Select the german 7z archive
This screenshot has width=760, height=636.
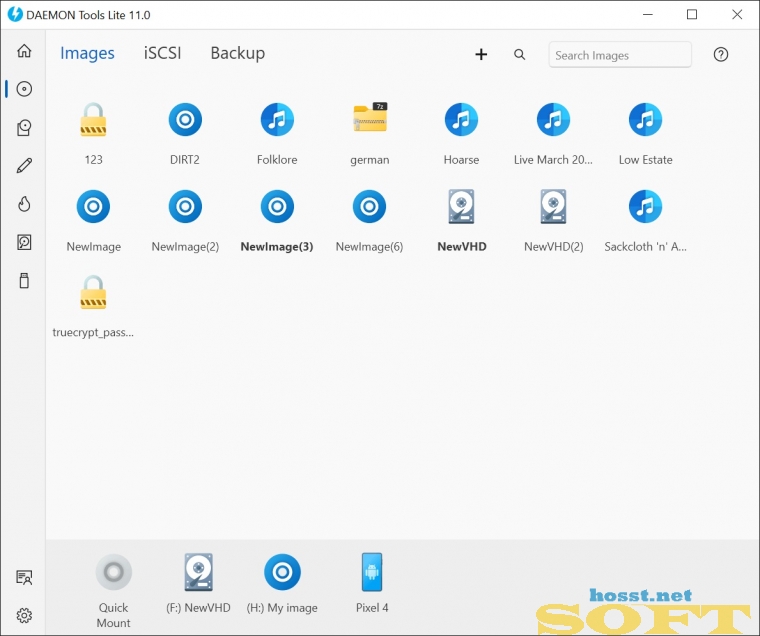pos(370,118)
